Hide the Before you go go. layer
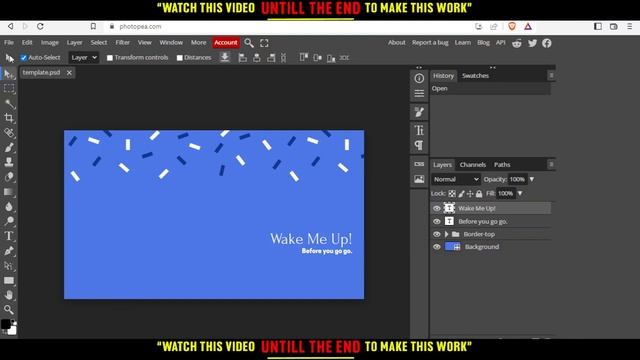This screenshot has width=640, height=360. (437, 222)
